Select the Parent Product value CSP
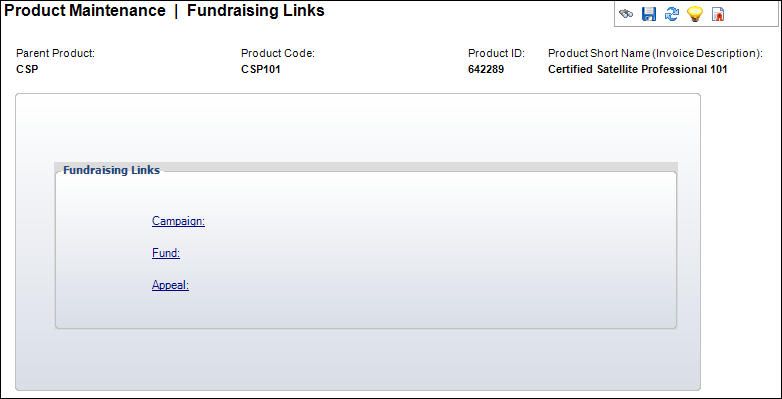This screenshot has height=399, width=782. tap(27, 69)
